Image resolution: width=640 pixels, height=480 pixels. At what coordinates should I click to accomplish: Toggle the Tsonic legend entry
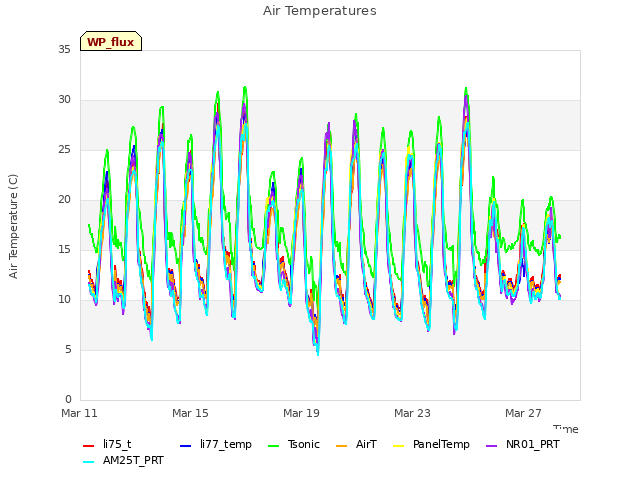[x=293, y=444]
